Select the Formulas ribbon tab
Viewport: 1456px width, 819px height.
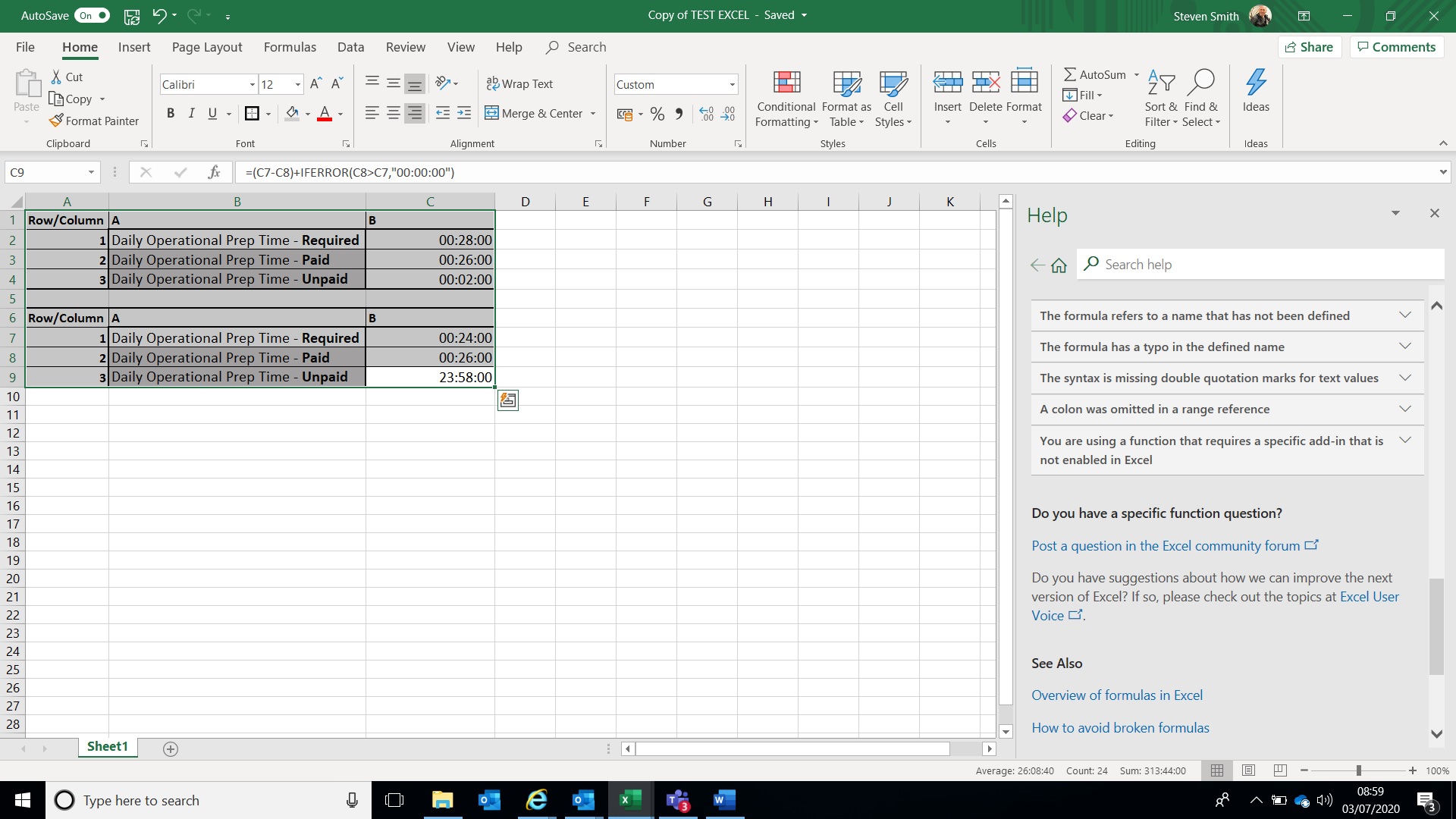(290, 47)
